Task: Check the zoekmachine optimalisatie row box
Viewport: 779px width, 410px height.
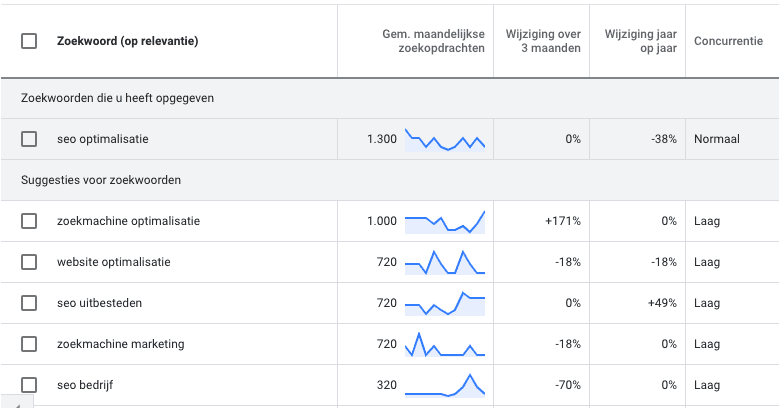Action: point(29,221)
